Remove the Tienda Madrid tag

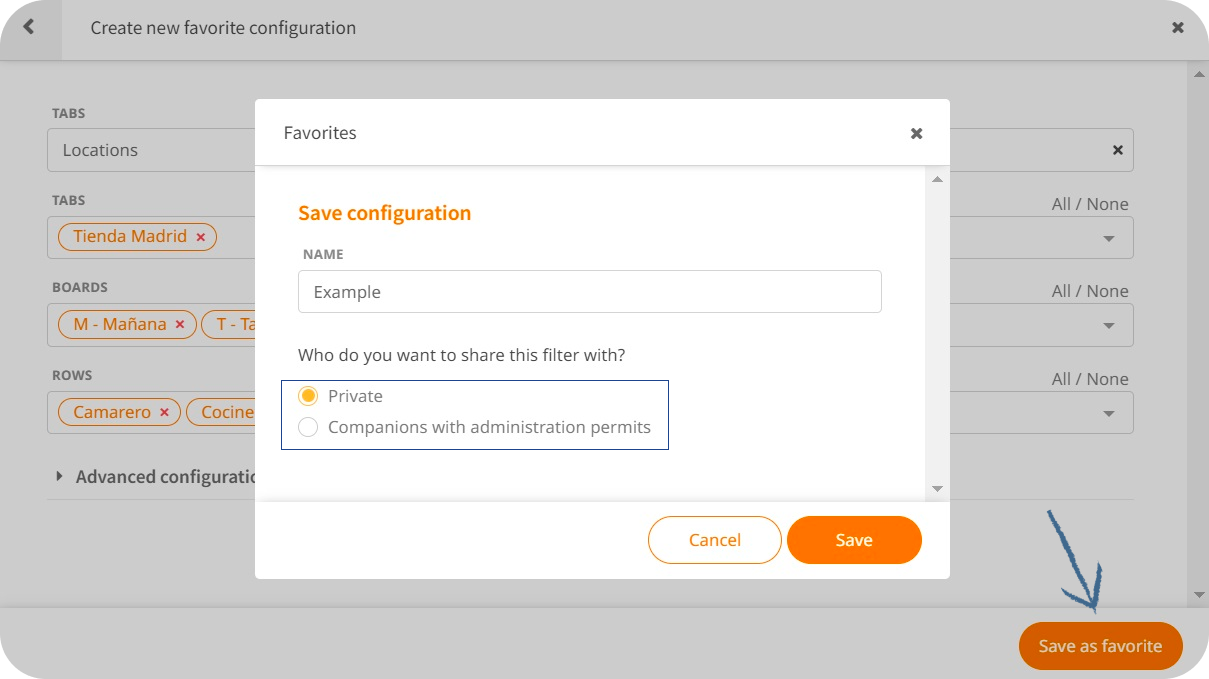(x=200, y=237)
